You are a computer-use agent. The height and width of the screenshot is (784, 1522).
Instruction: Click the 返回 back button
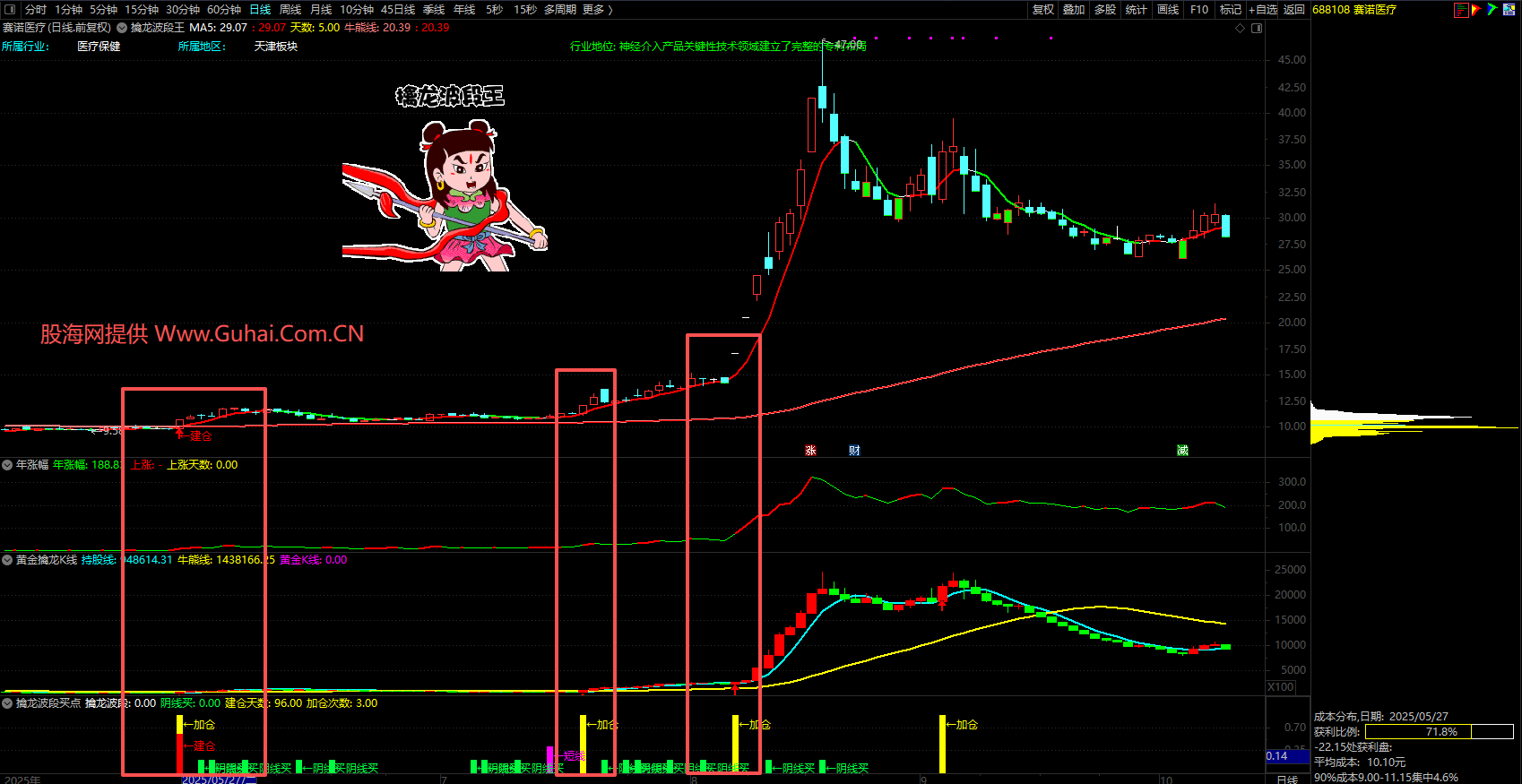click(1294, 10)
